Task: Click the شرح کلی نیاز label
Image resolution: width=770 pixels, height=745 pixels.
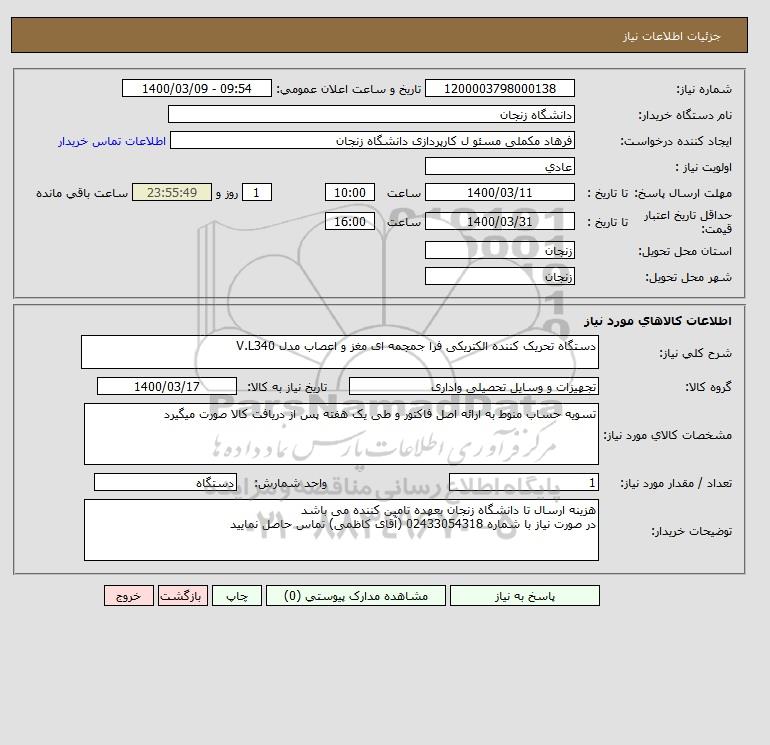Action: (695, 353)
